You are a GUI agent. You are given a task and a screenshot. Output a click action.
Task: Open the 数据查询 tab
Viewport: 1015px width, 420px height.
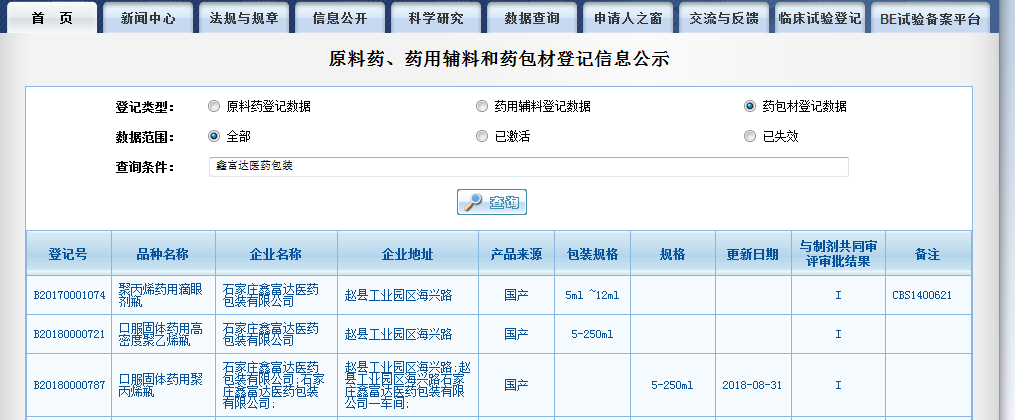(531, 19)
